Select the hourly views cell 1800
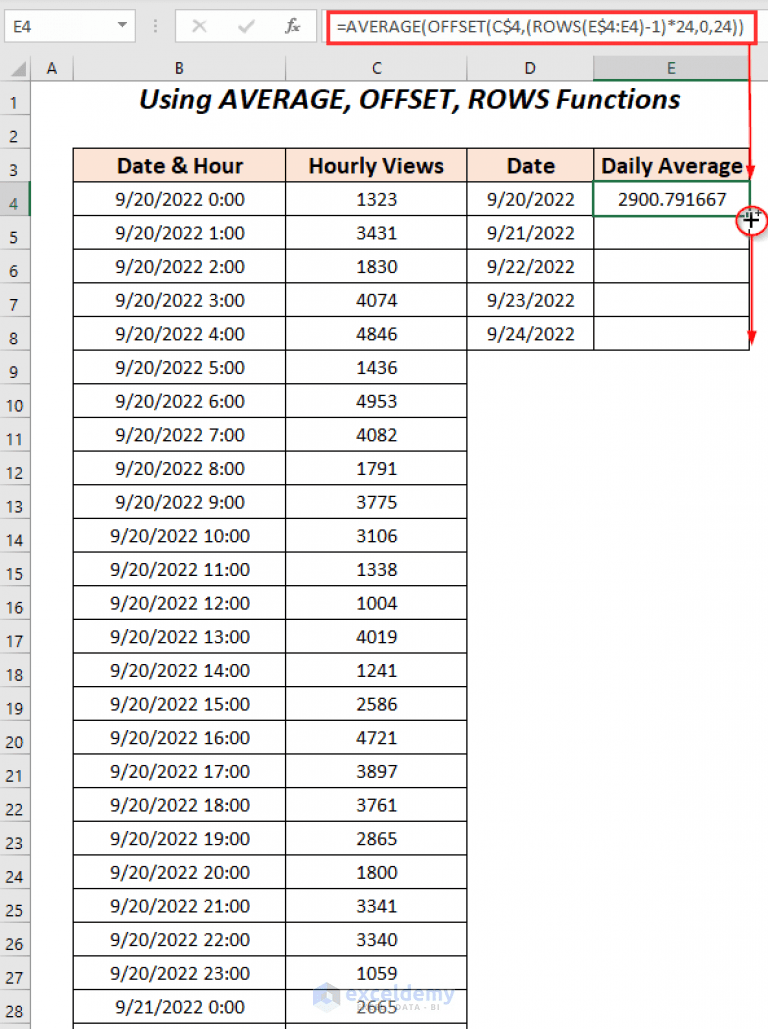 [x=376, y=872]
